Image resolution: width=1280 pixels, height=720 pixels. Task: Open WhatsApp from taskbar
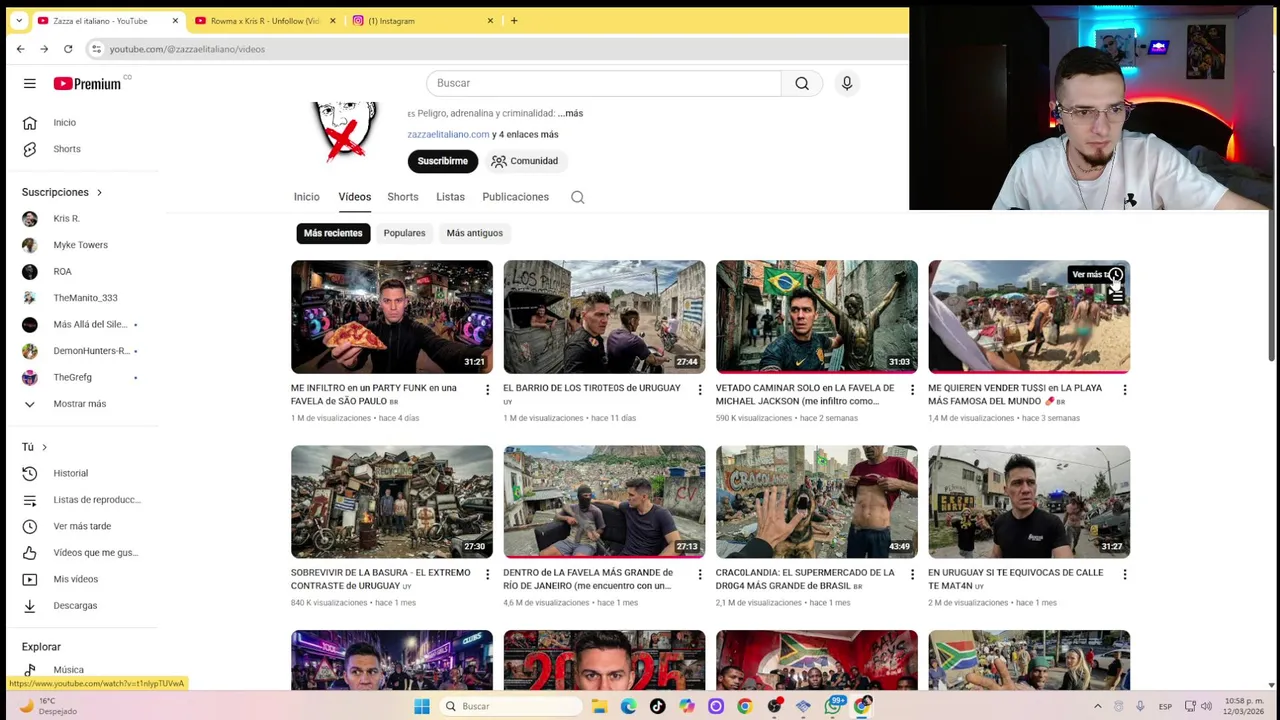(833, 706)
